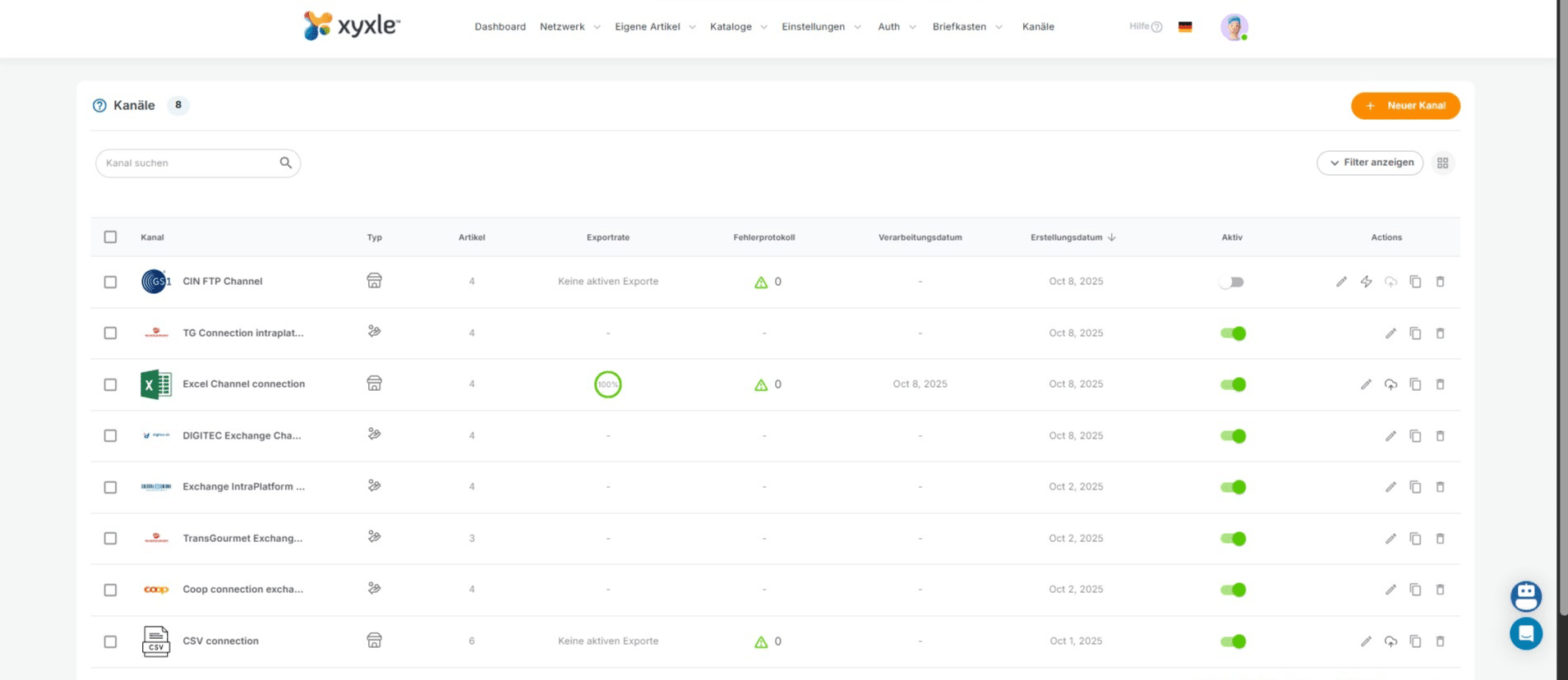The image size is (1568, 680).
Task: Click the Kanal suchen search field
Action: point(189,163)
